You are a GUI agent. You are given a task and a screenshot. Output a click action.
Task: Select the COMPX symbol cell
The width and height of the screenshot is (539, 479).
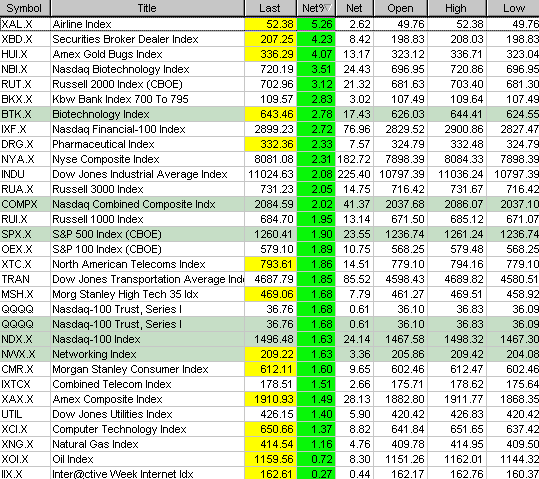click(x=25, y=204)
